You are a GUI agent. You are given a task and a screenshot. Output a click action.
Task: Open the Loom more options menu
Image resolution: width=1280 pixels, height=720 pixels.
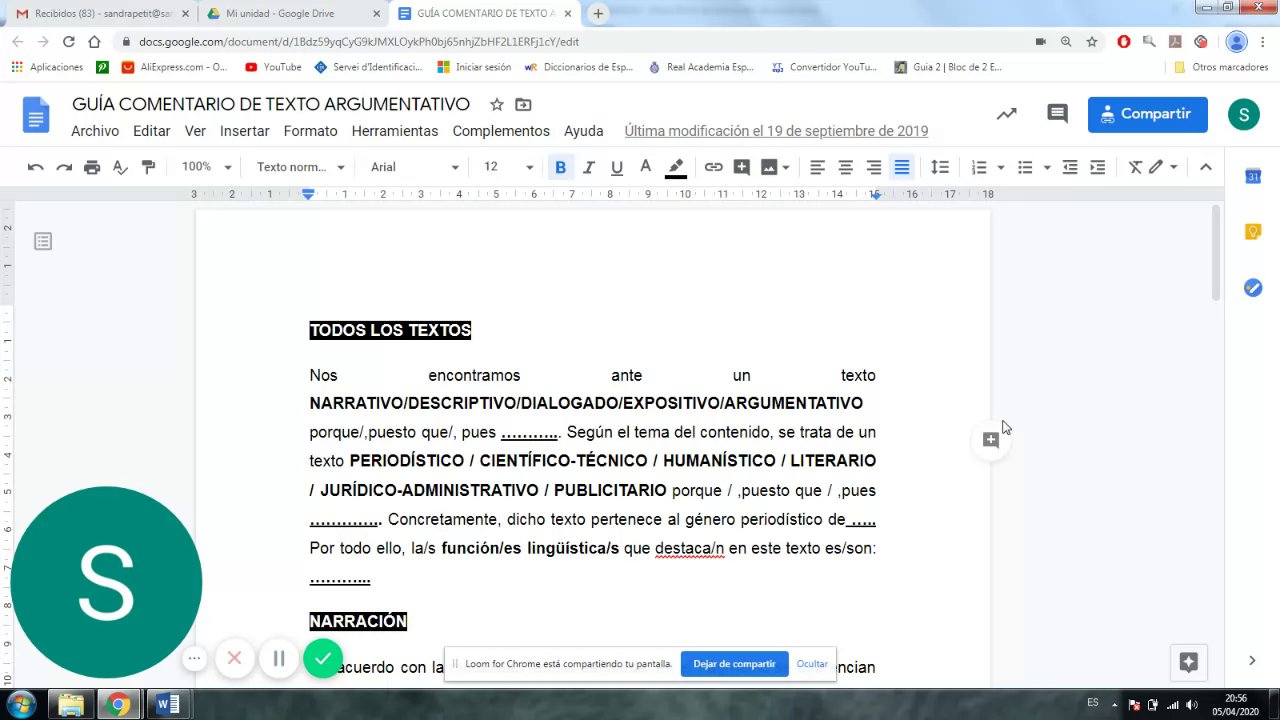[195, 658]
